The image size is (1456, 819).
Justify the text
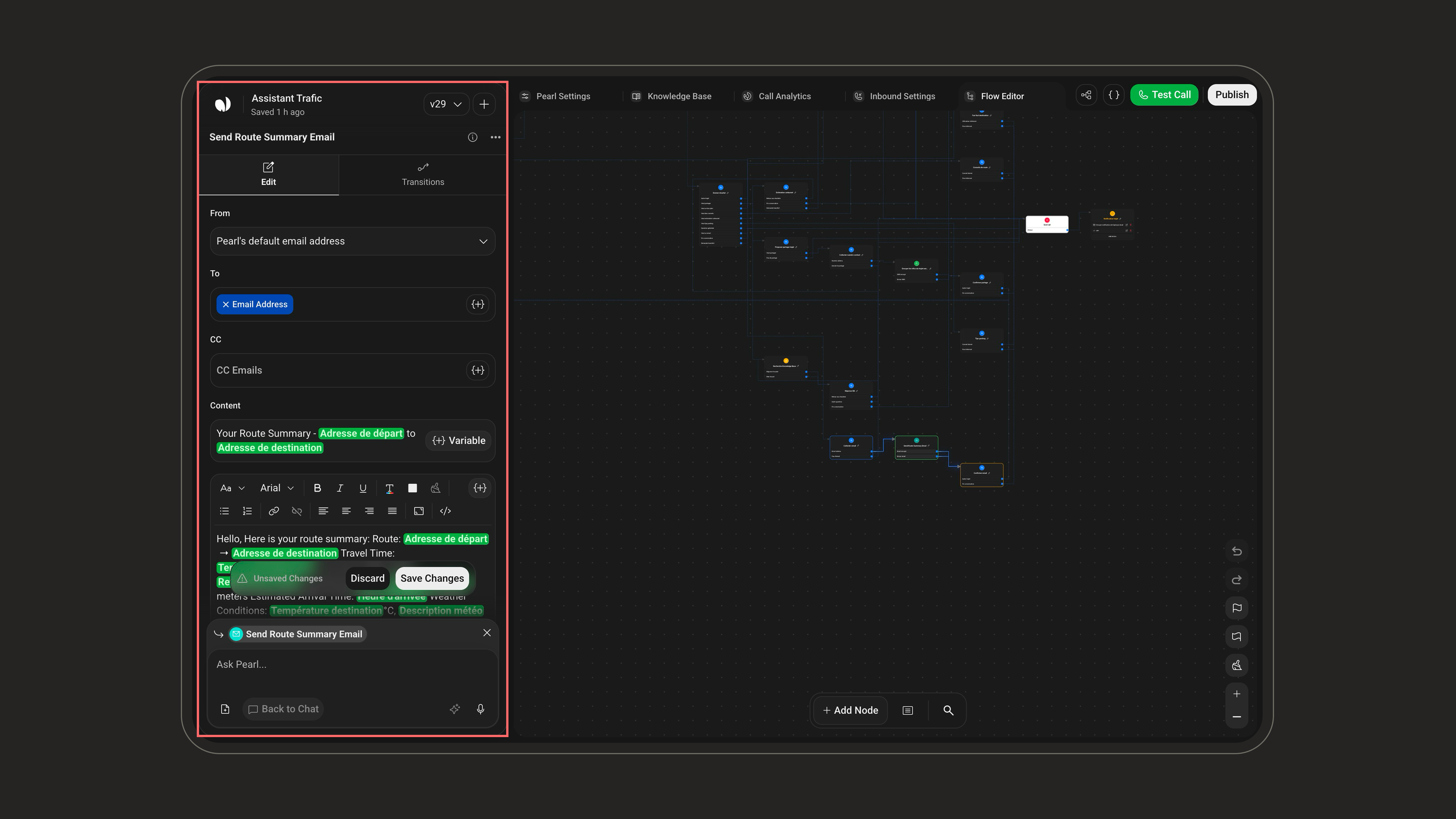[x=392, y=511]
